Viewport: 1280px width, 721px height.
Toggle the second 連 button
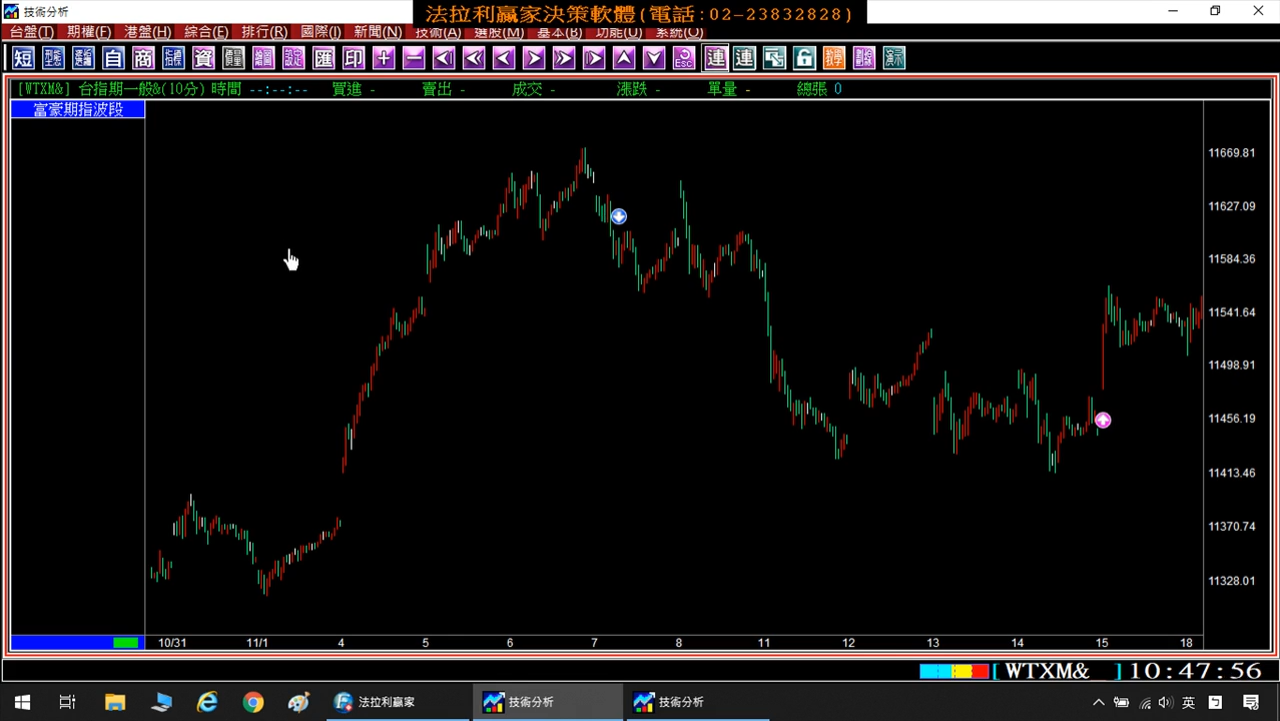pos(744,58)
